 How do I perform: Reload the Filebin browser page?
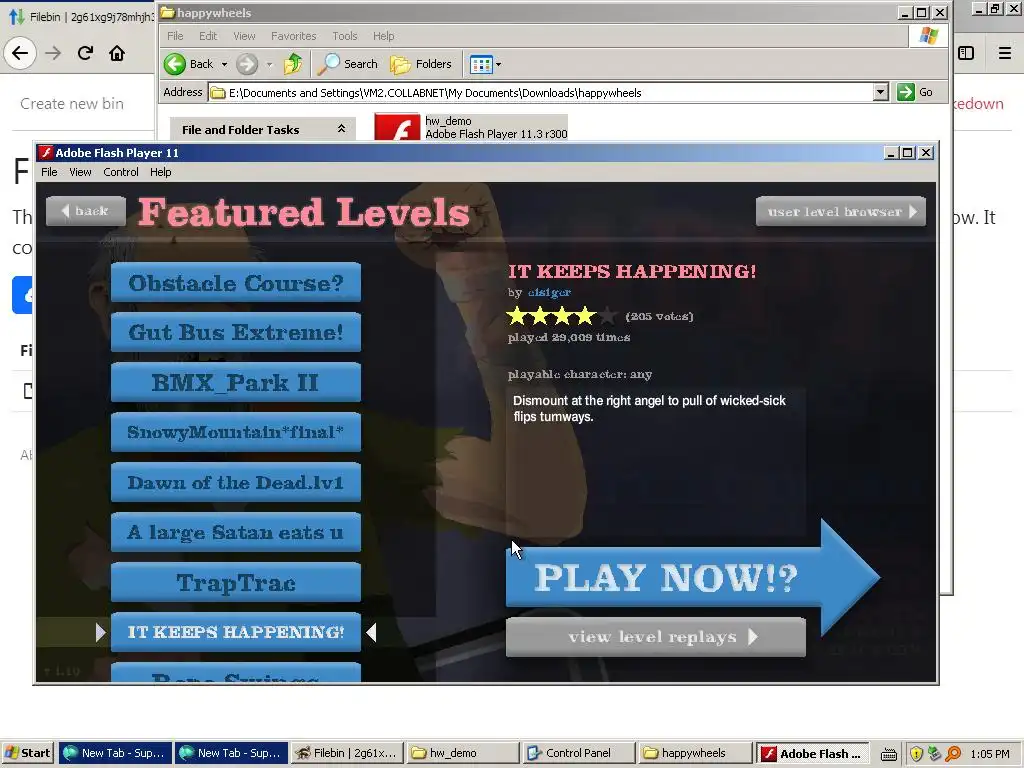click(85, 53)
